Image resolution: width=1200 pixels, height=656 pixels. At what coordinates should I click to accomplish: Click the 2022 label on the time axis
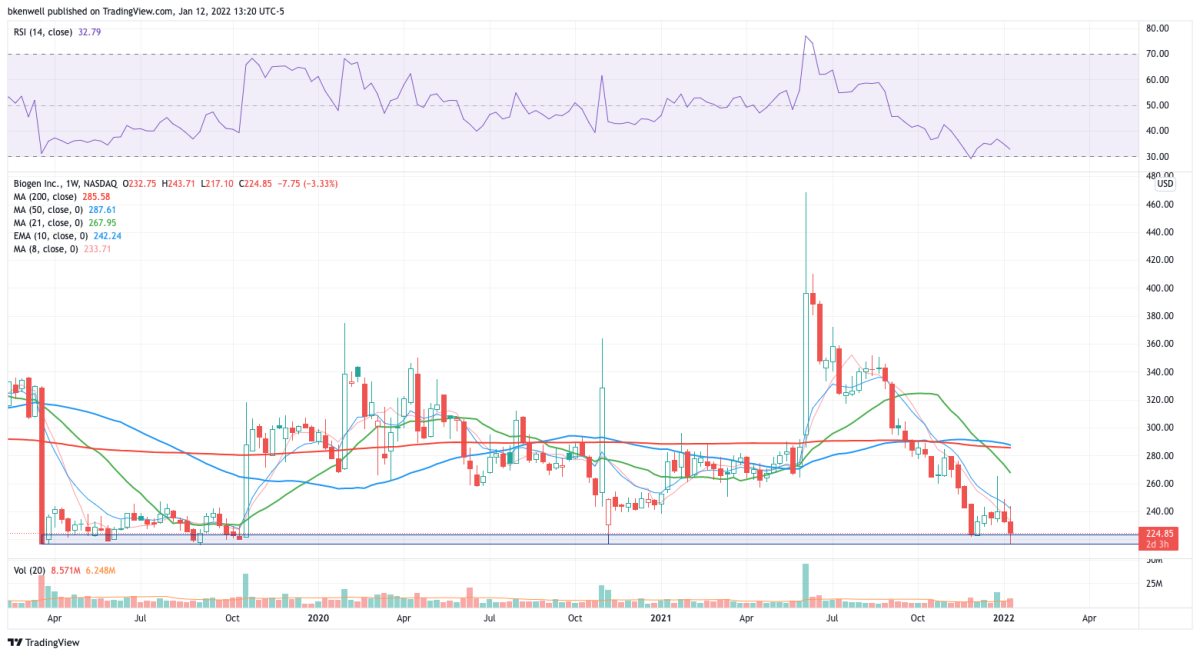(x=1004, y=619)
